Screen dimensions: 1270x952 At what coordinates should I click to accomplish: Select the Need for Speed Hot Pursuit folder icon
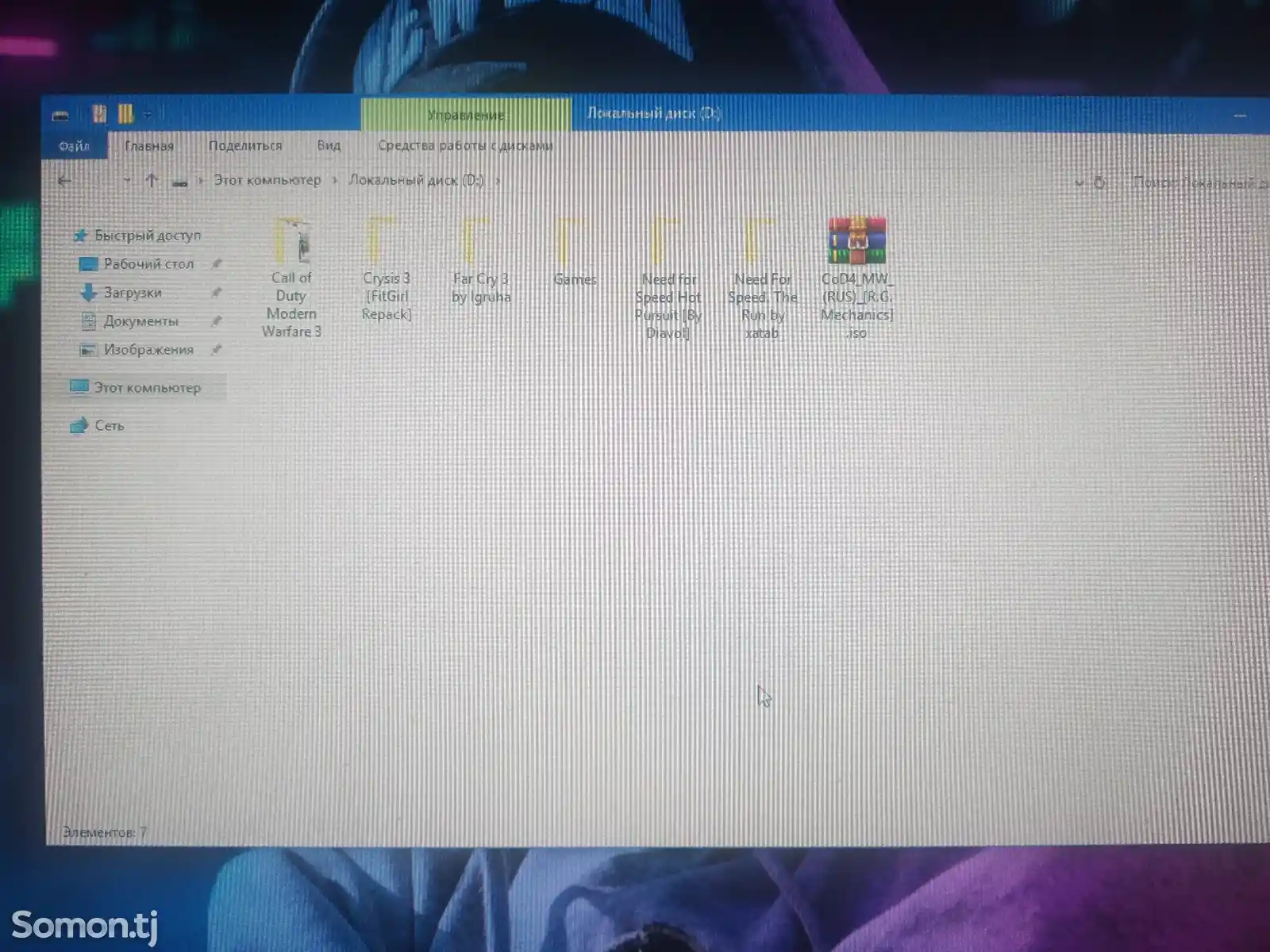pos(665,240)
